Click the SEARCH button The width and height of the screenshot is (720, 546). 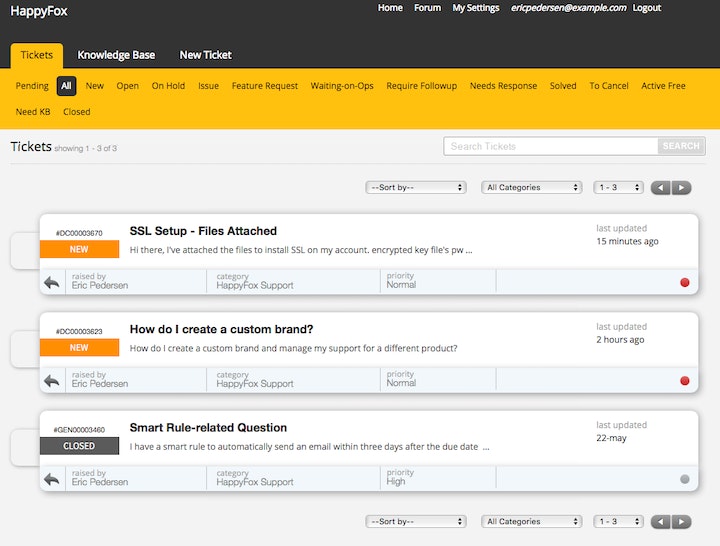coord(681,146)
